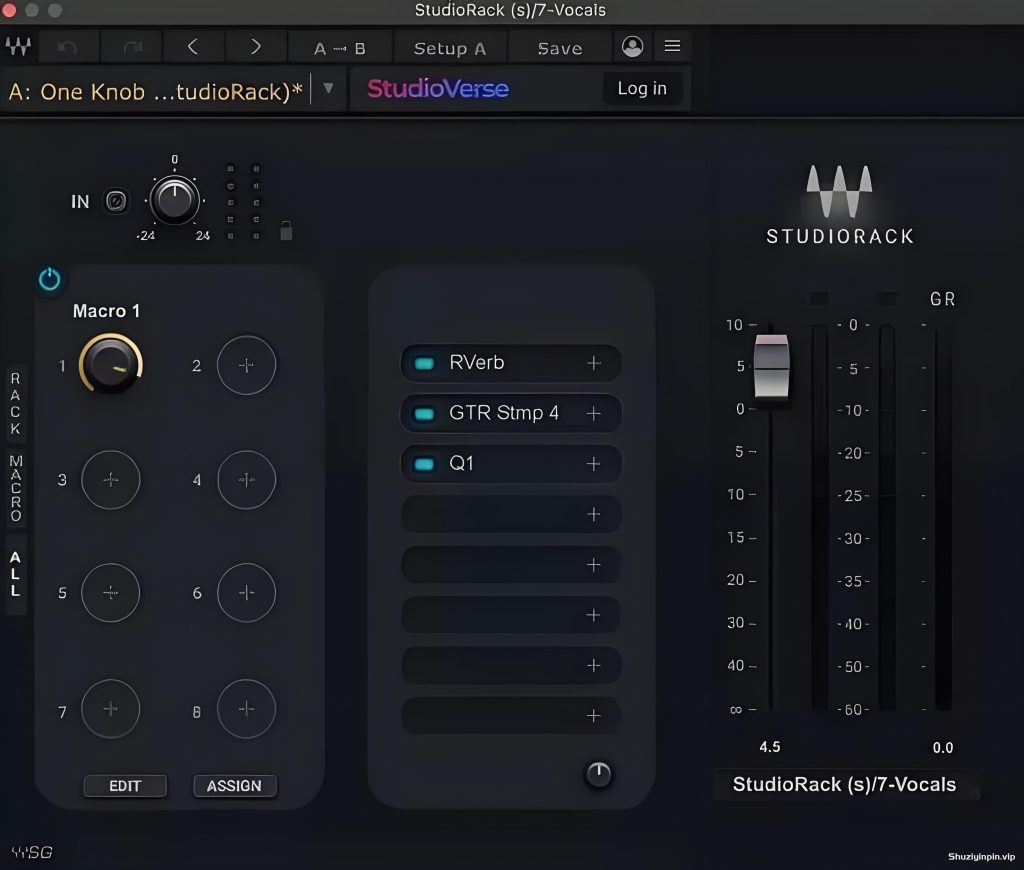Viewport: 1024px width, 870px height.
Task: Add a plugin to the eighth rack slot
Action: 594,715
